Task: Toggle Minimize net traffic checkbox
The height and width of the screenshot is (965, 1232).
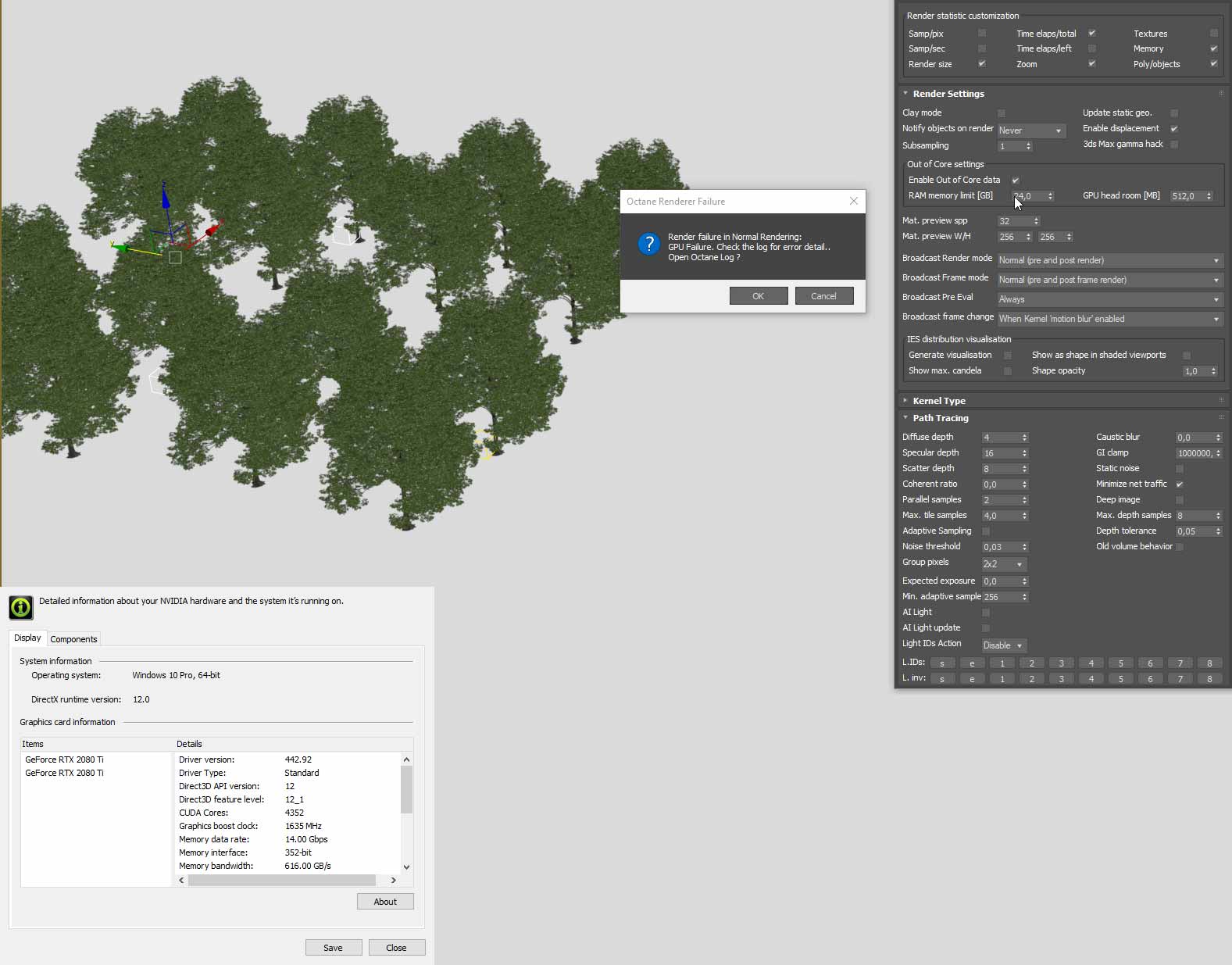Action: 1180,484
